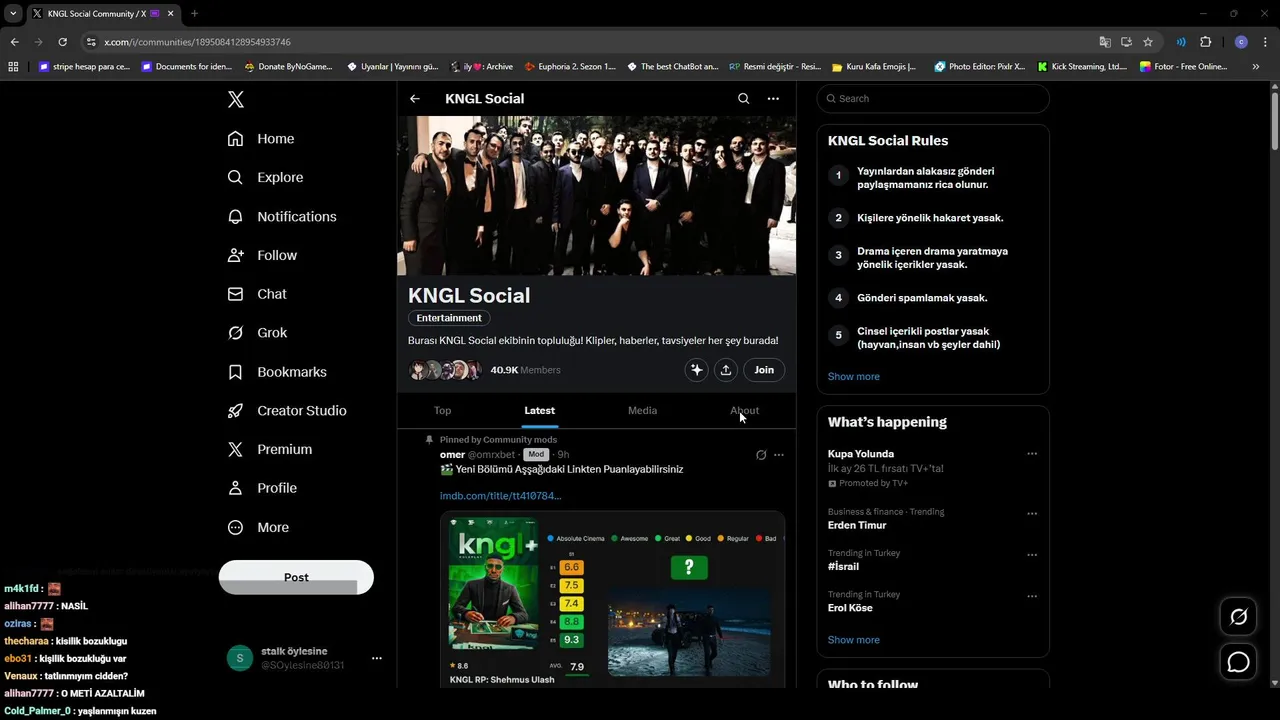Viewport: 1280px width, 720px height.
Task: Open floating Grok button at bottom right
Action: [x=1238, y=617]
